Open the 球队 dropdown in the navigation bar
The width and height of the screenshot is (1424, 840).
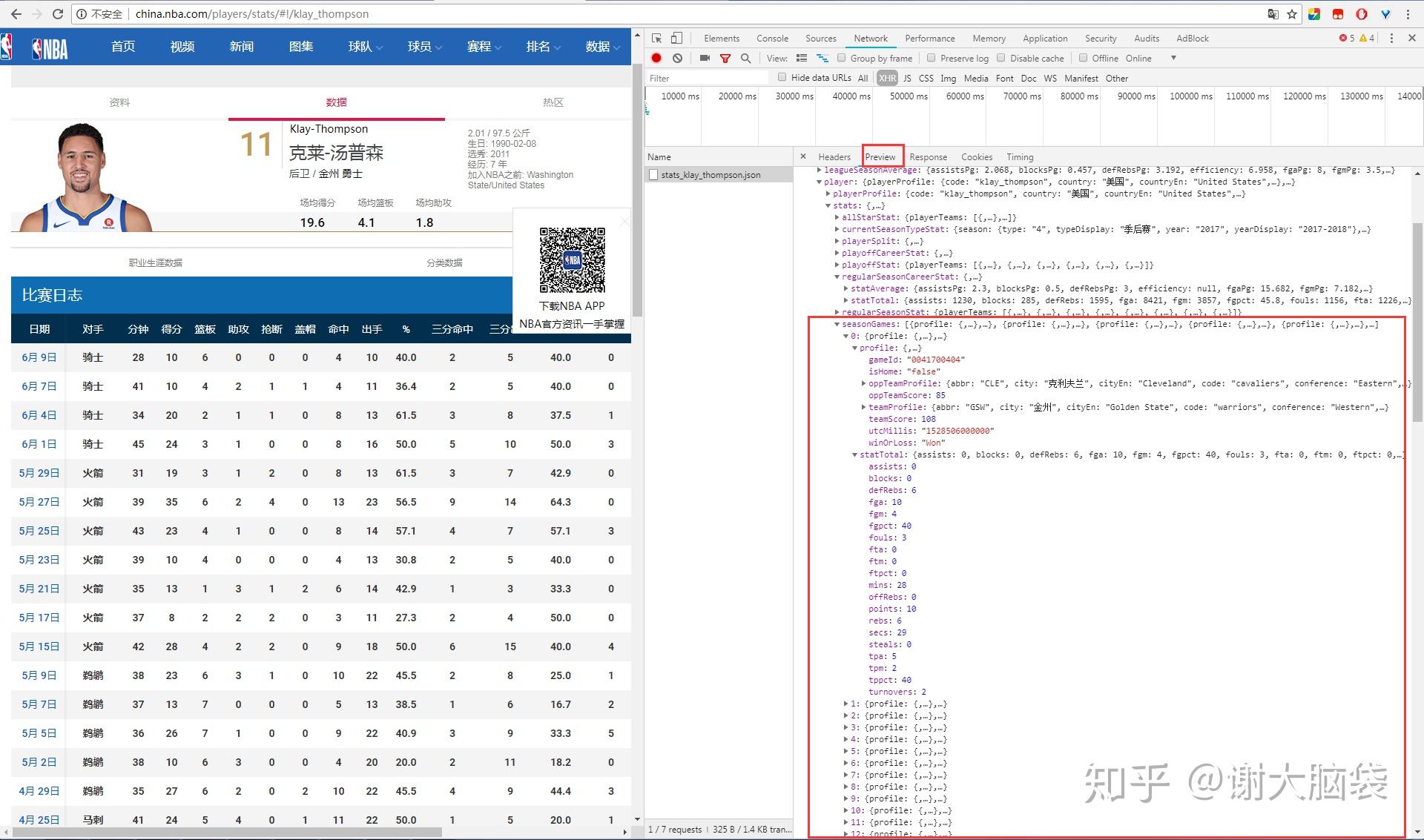click(366, 47)
